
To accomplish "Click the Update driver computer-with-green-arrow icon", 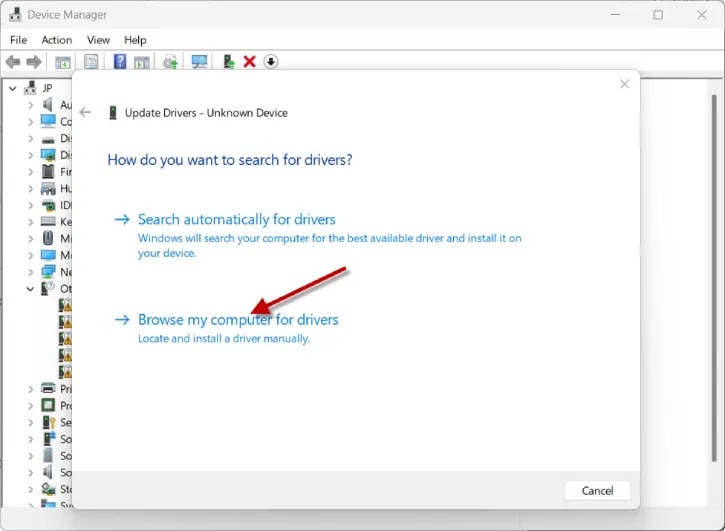I will point(228,62).
